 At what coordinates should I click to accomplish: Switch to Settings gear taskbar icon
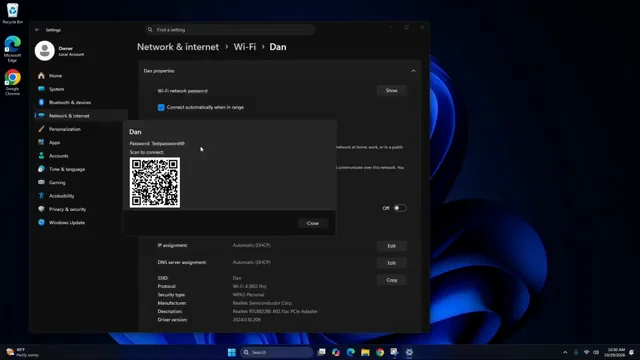pyautogui.click(x=409, y=352)
